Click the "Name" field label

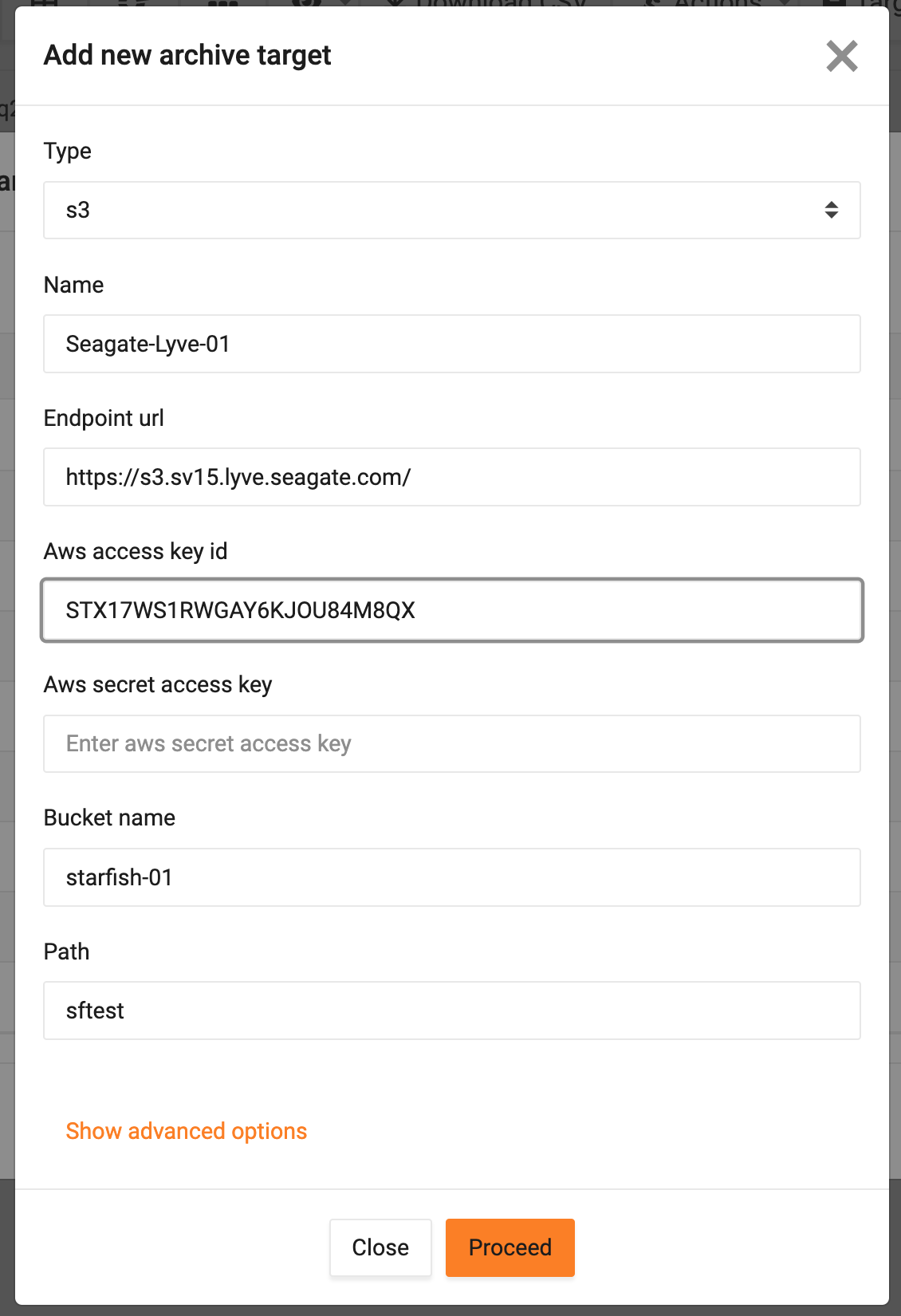point(73,285)
